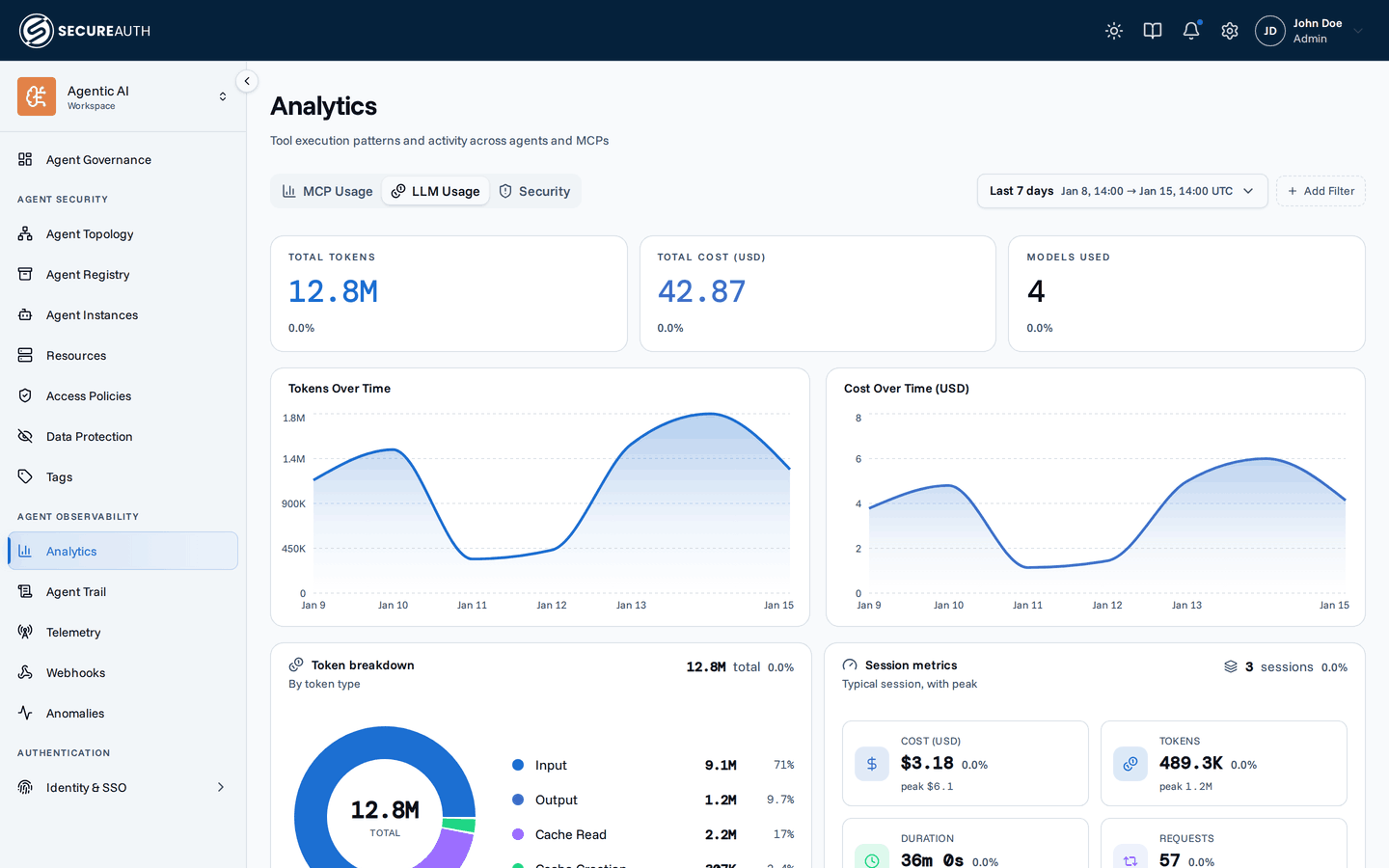Click the Tags icon in sidebar
The image size is (1389, 868).
[25, 476]
